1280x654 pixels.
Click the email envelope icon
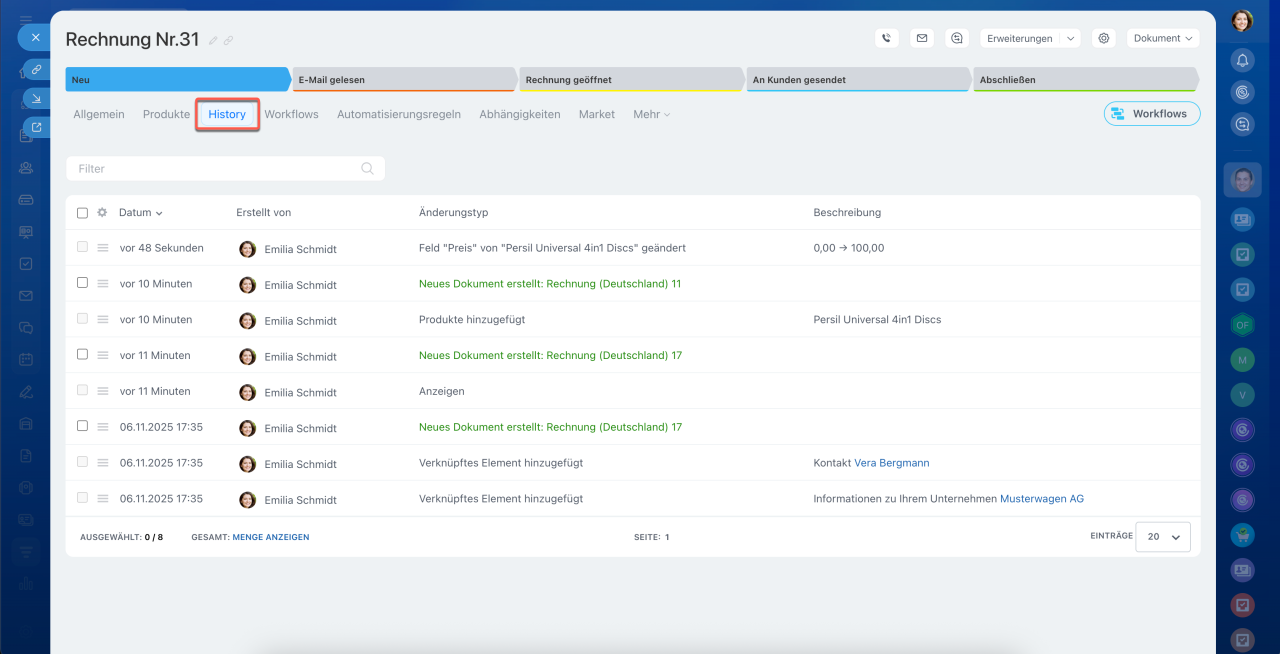point(922,38)
